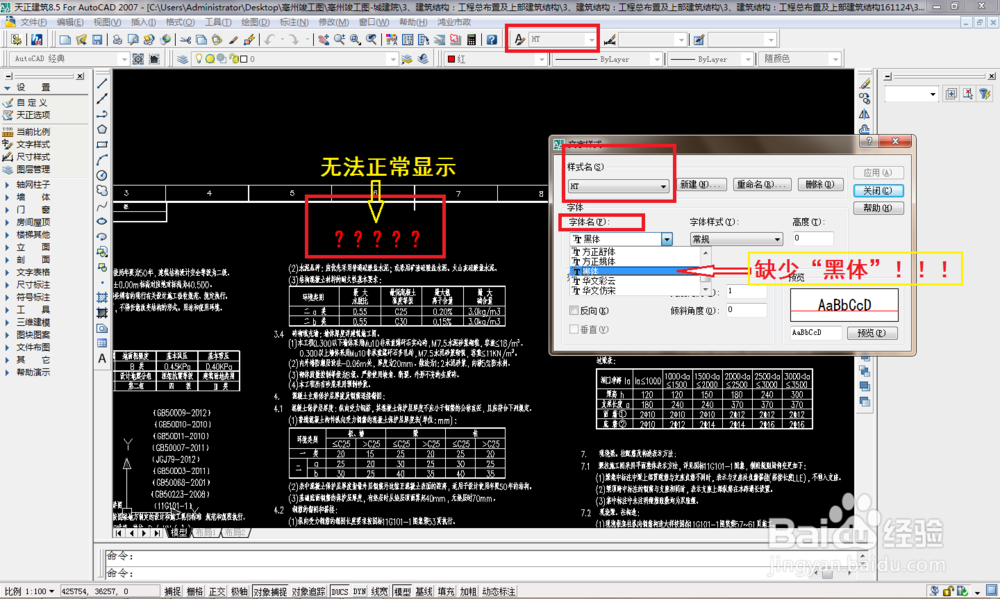Toggle 对象捕捉 object snap in status bar
This screenshot has height=599, width=1000.
(270, 591)
